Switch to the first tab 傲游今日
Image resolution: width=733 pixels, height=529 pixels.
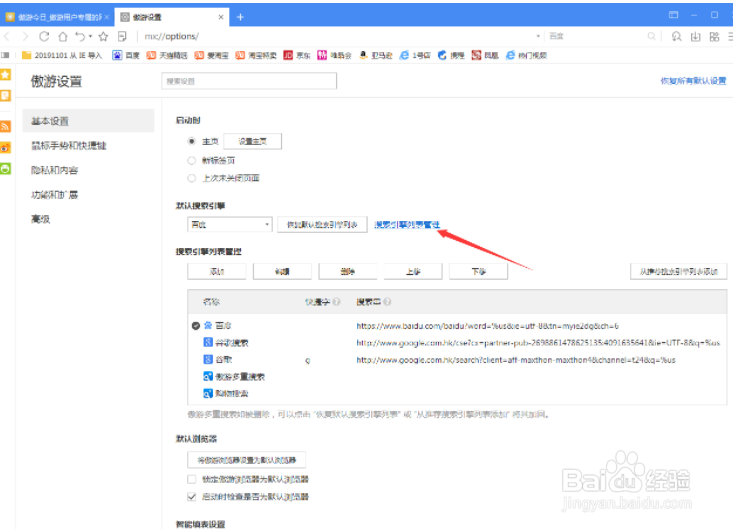coord(57,17)
